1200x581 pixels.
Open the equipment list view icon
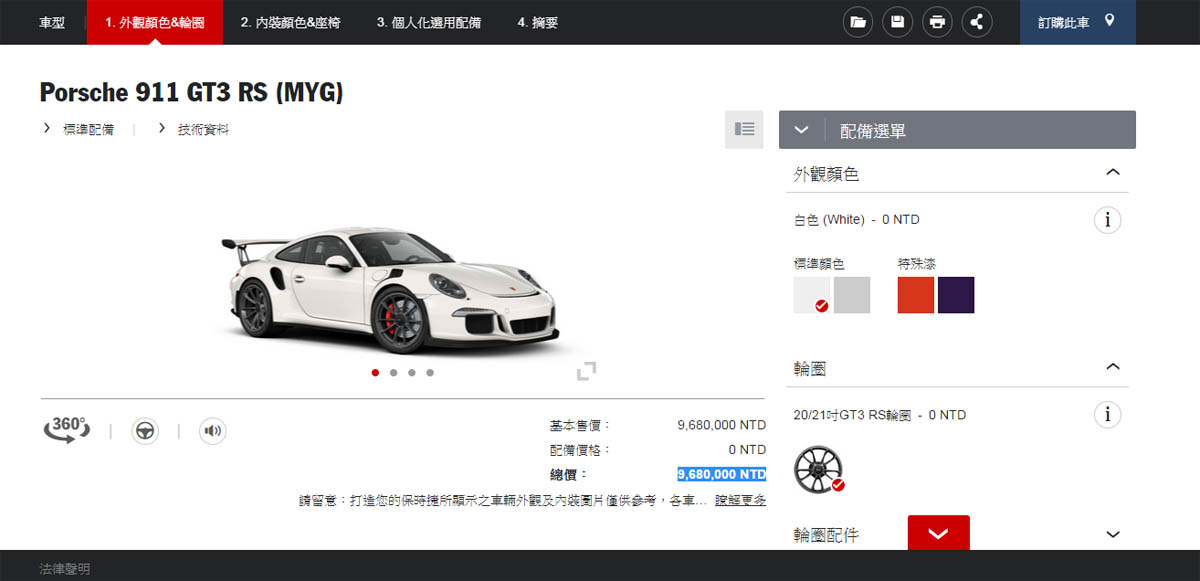743,129
